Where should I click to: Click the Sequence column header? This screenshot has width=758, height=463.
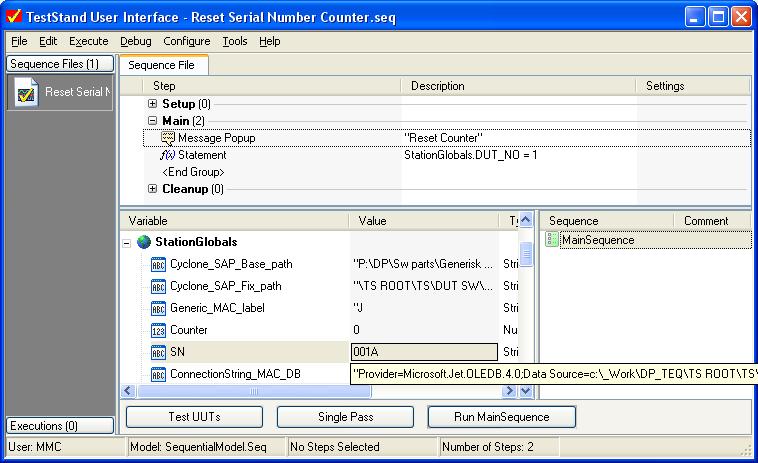(607, 221)
